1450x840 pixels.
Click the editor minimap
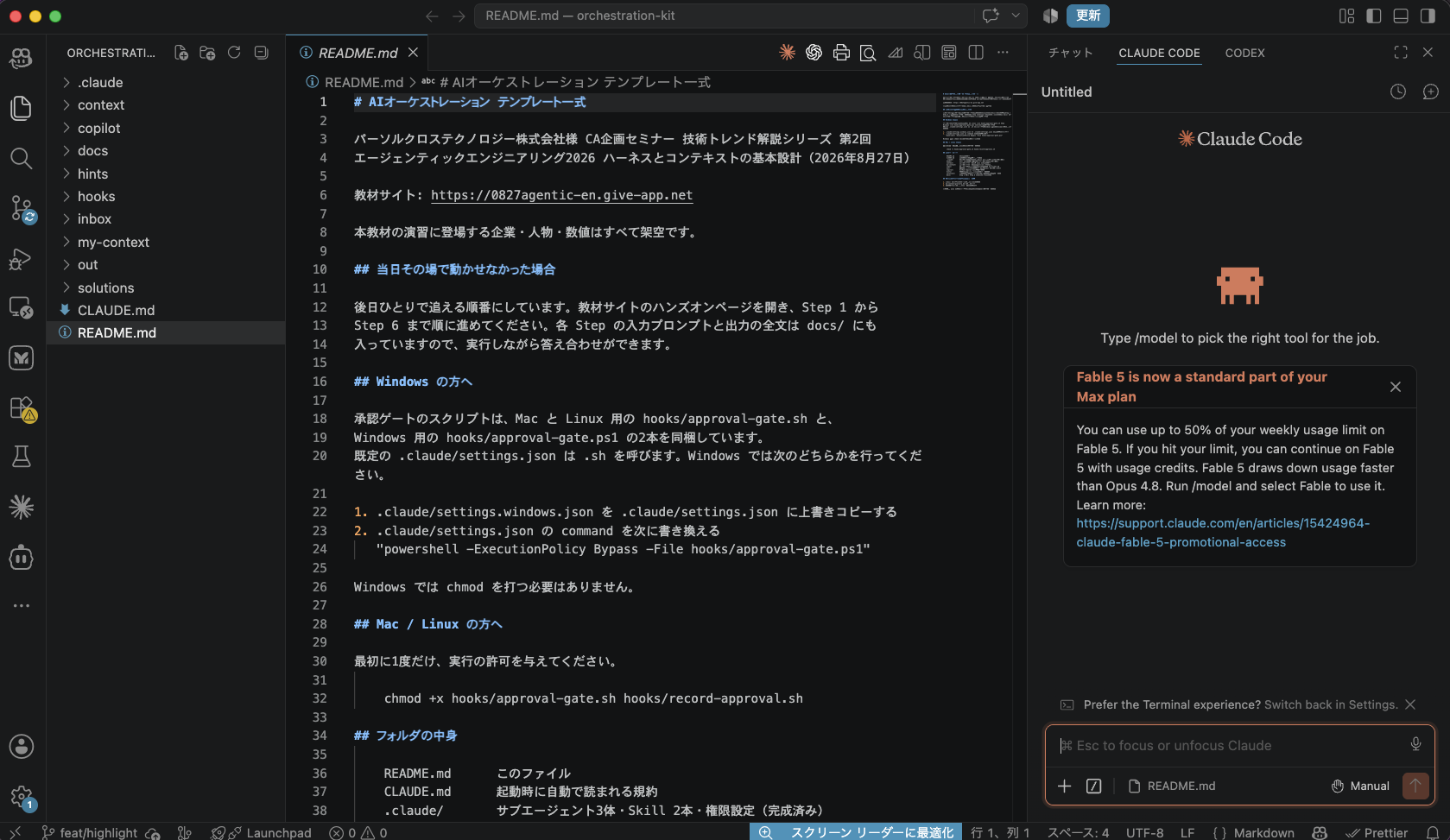[x=977, y=142]
